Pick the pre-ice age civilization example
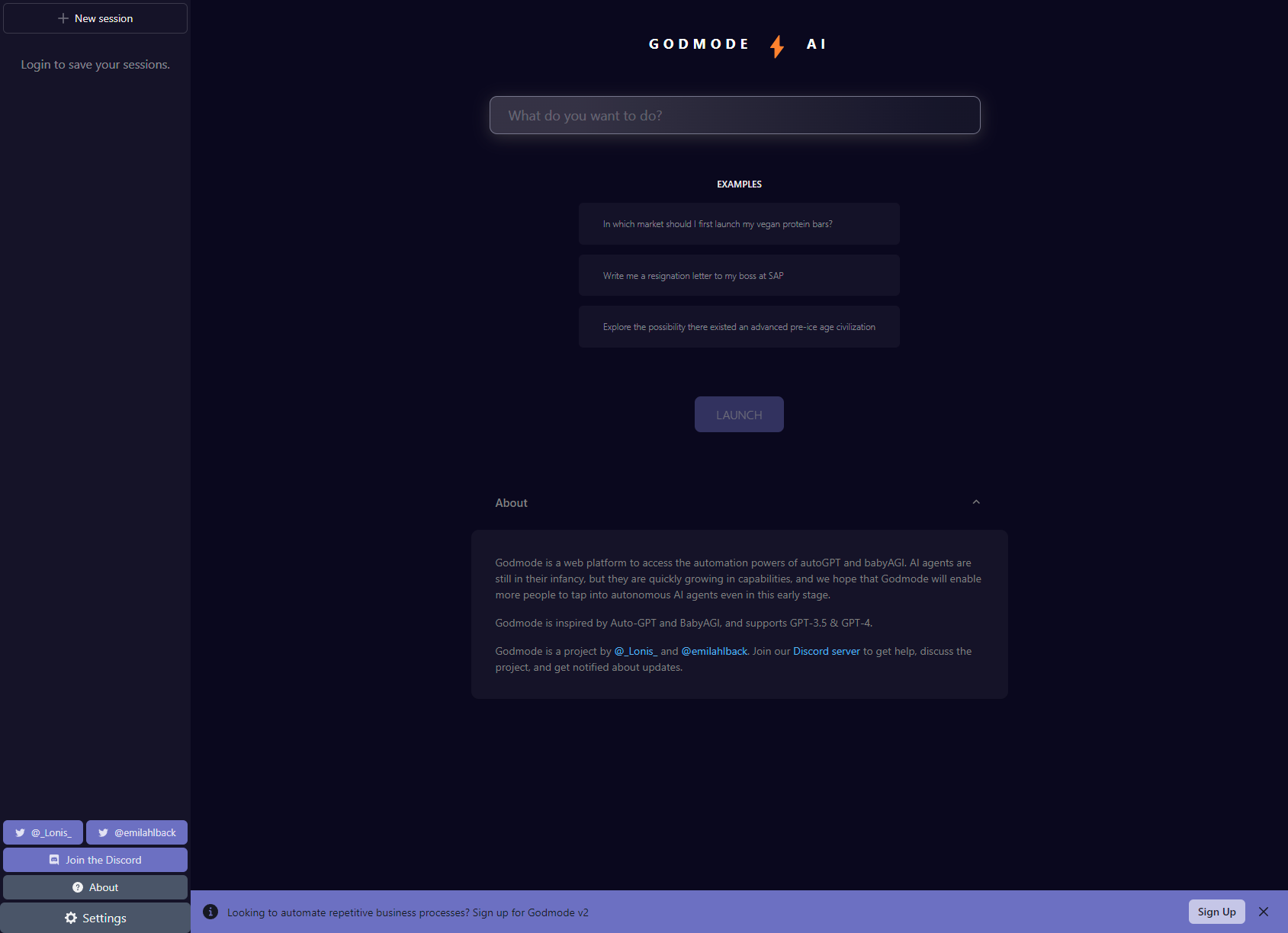Image resolution: width=1288 pixels, height=933 pixels. (739, 327)
